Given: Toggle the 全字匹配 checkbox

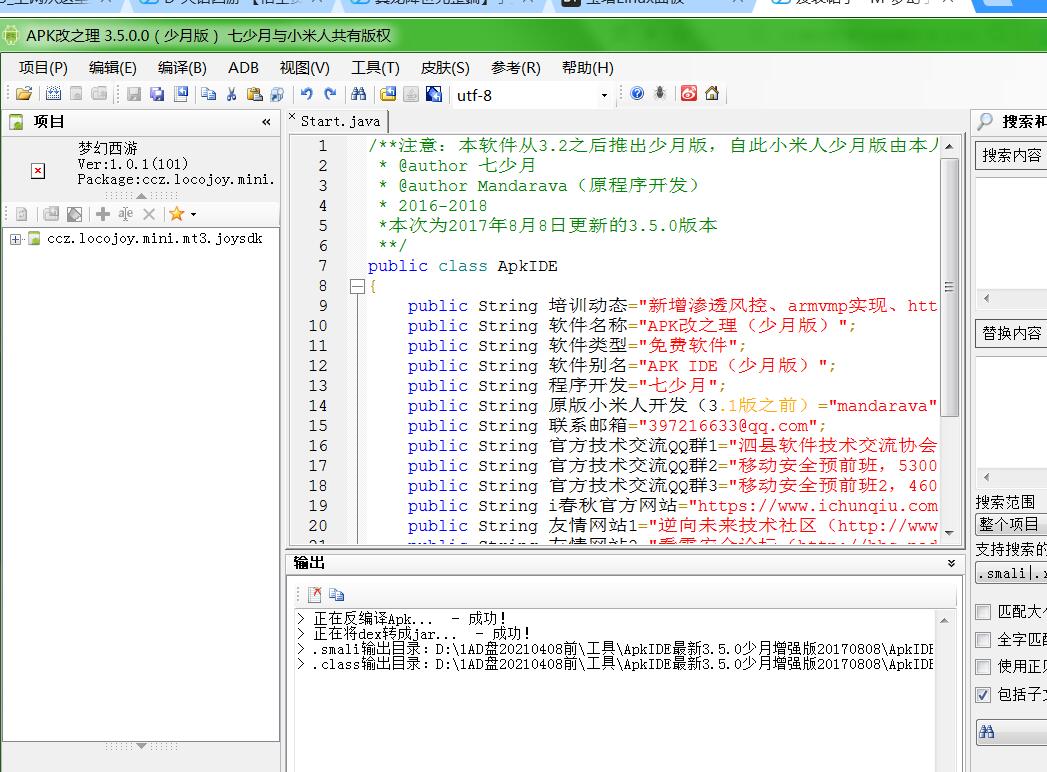Looking at the screenshot, I should [984, 639].
